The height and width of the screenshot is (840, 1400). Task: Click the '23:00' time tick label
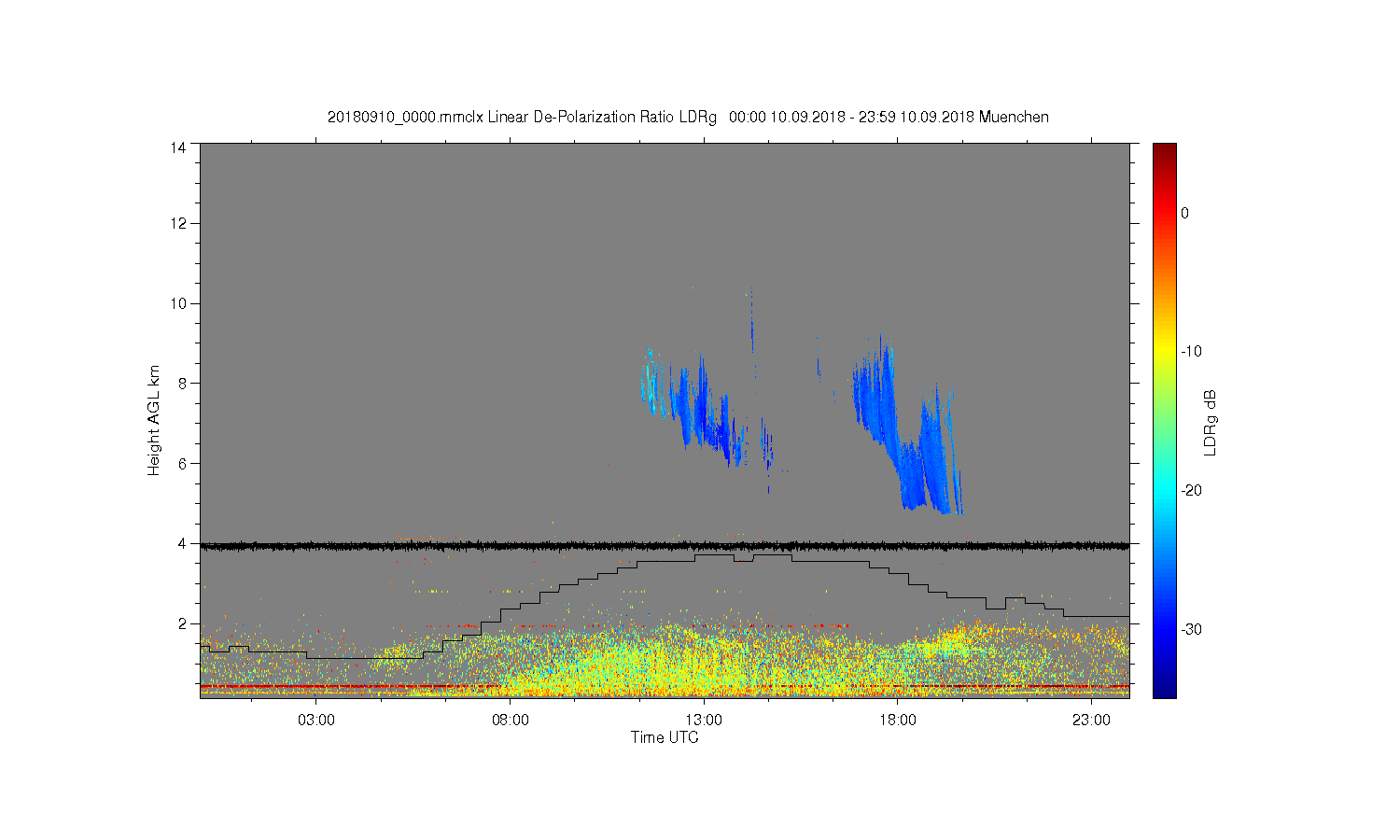click(1091, 721)
